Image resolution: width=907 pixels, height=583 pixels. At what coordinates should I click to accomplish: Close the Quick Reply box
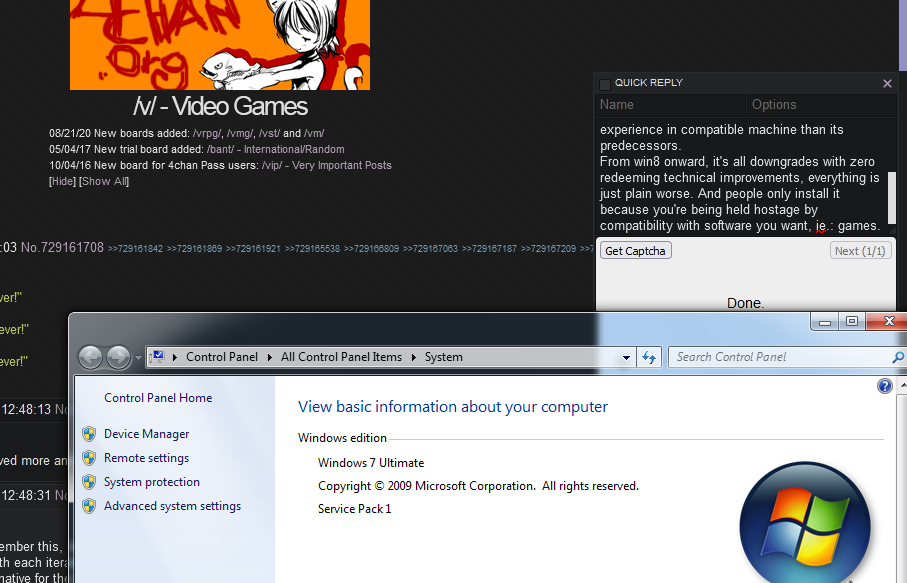tap(887, 84)
